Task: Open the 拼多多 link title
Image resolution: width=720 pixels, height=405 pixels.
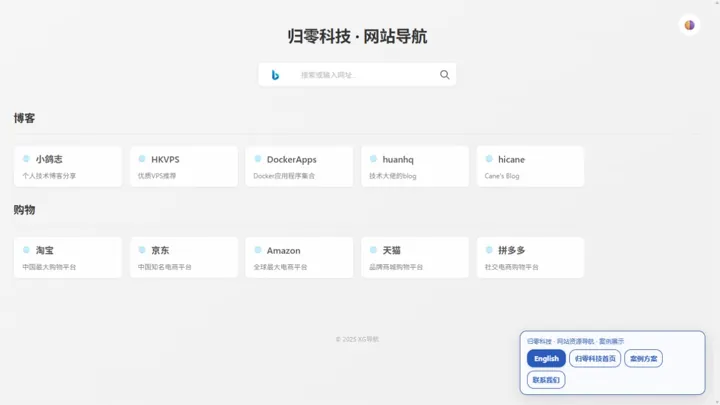Action: click(x=512, y=250)
